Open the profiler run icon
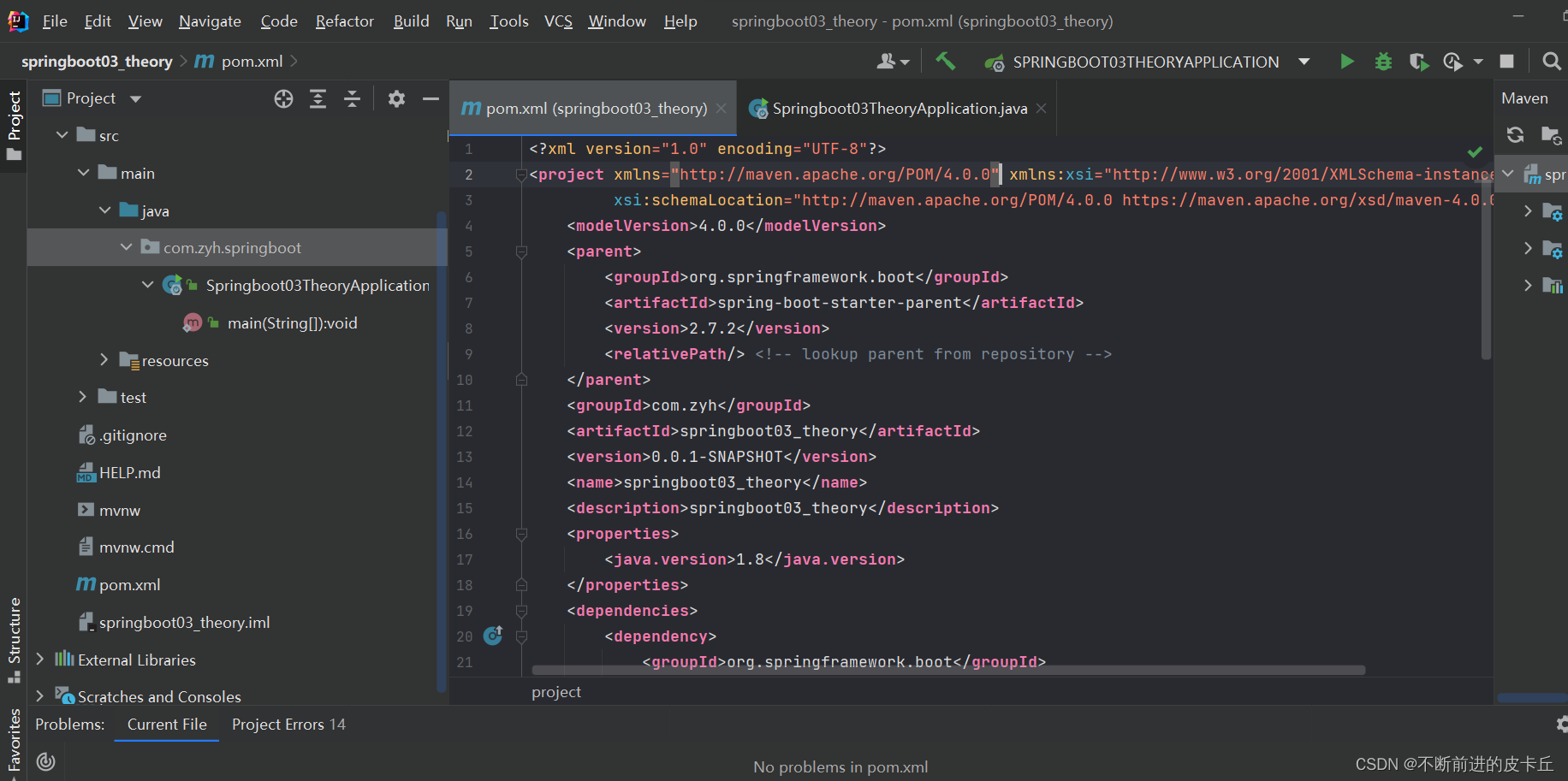Viewport: 1568px width, 781px height. (x=1452, y=62)
